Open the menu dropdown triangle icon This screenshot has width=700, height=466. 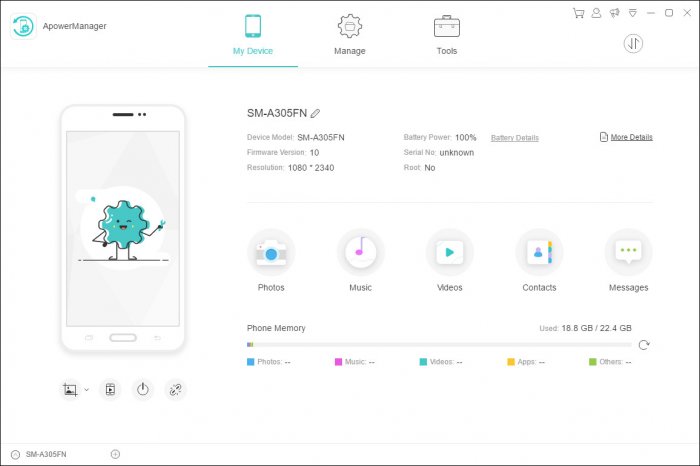point(633,13)
